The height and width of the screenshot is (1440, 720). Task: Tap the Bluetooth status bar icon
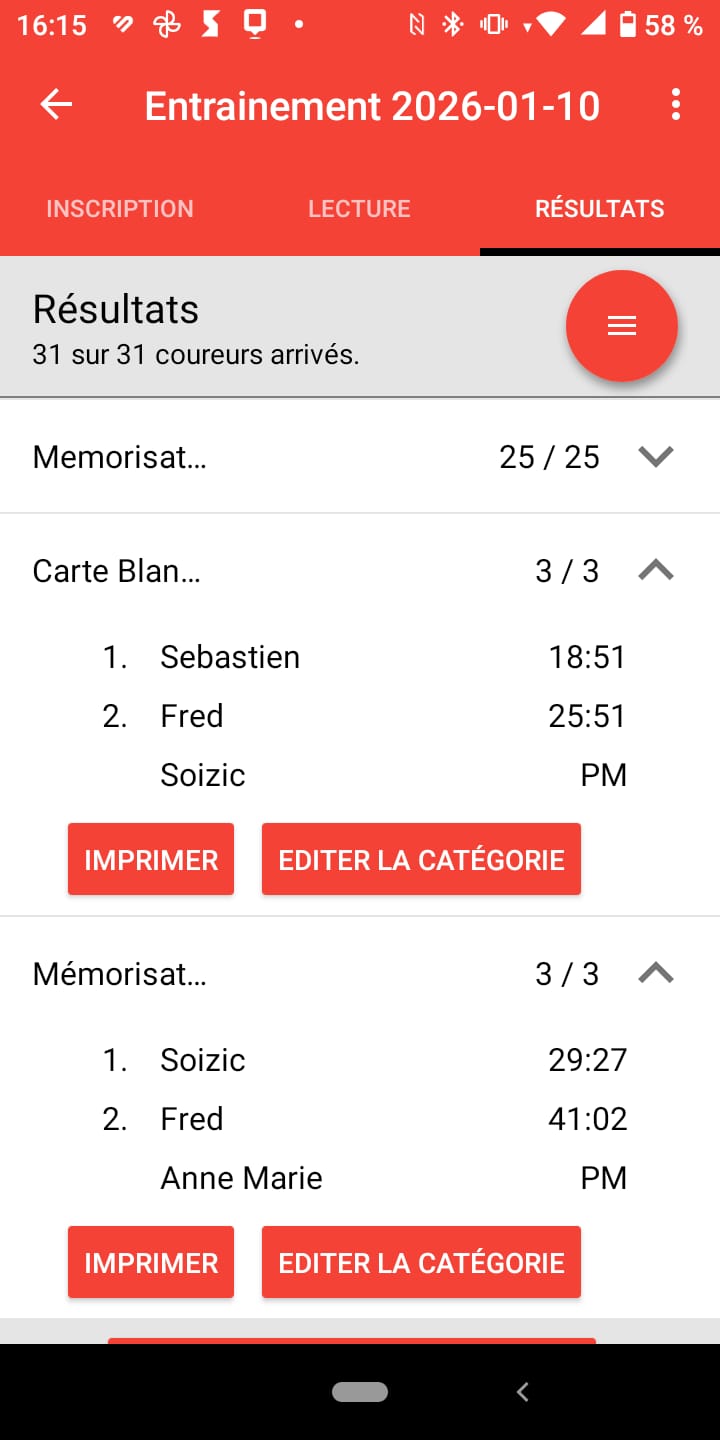pos(453,25)
